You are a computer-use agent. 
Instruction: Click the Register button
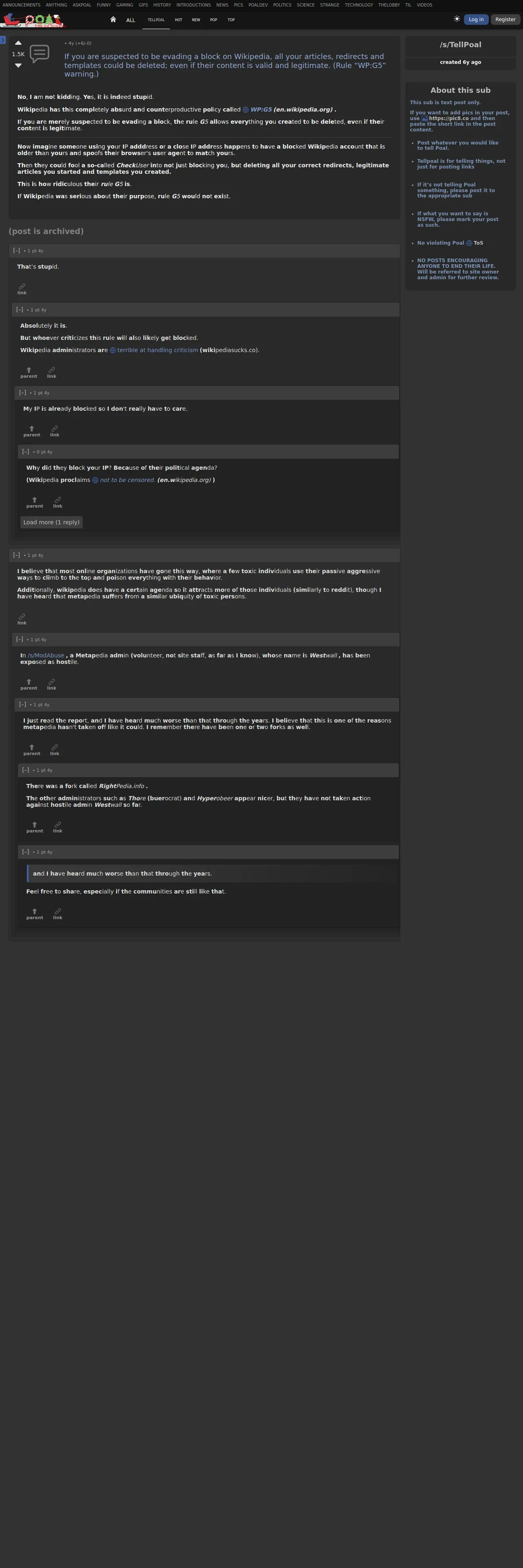[505, 20]
